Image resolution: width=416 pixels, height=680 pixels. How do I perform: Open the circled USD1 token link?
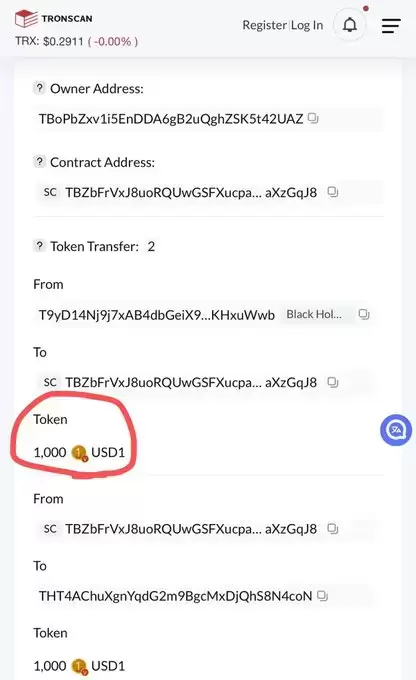[x=108, y=452]
